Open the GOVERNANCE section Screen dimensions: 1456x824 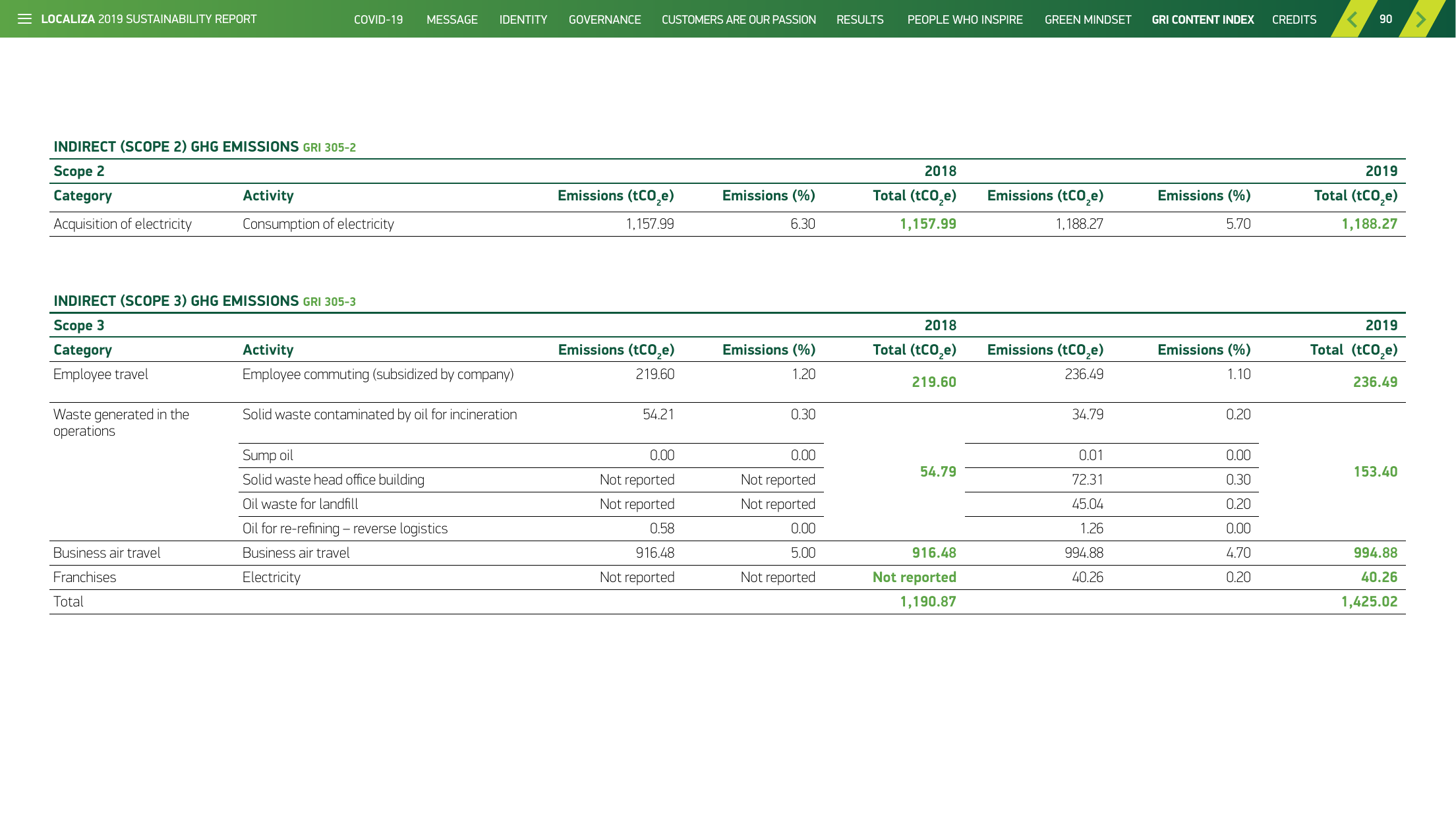pos(604,20)
